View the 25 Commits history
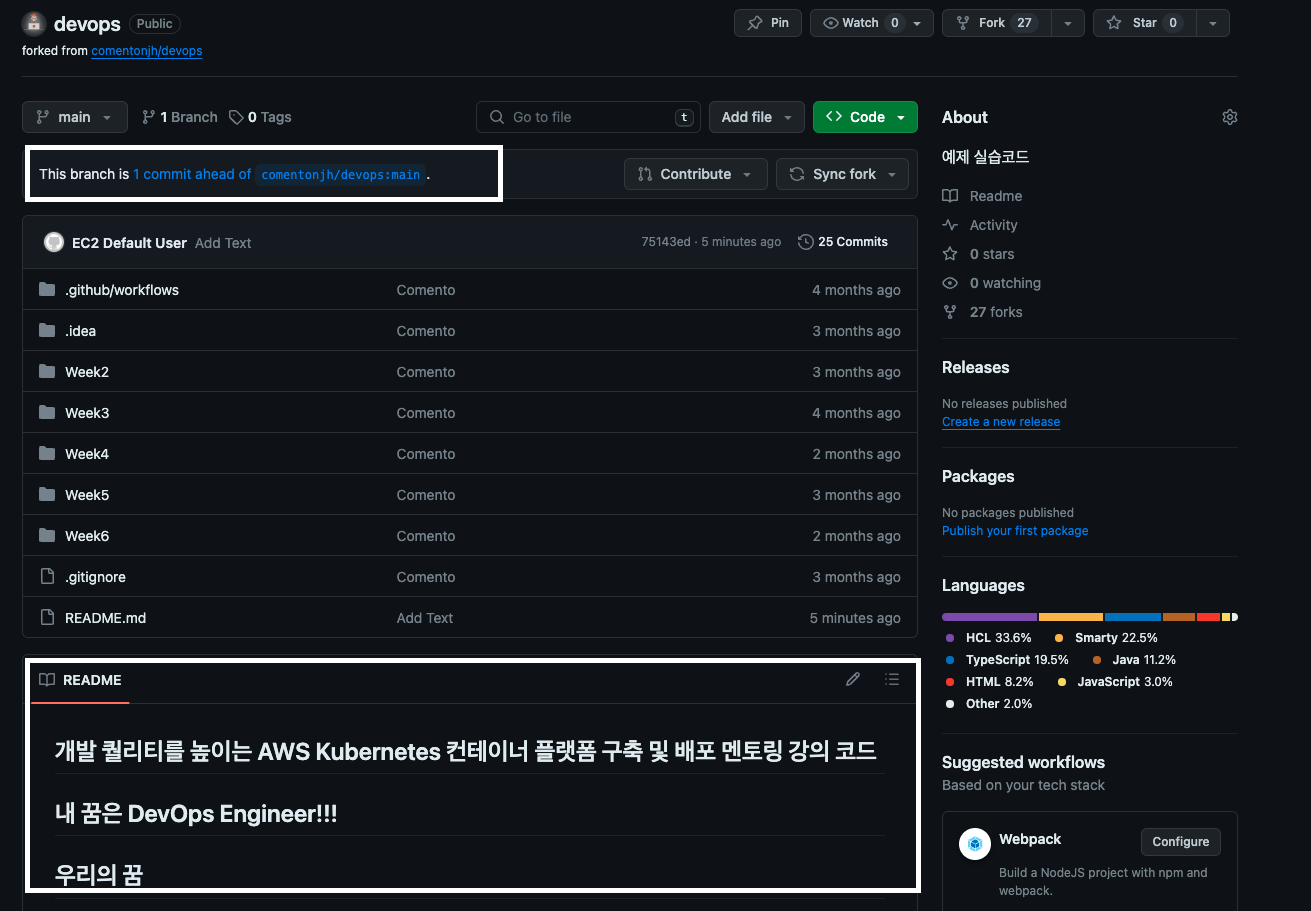1311x911 pixels. pyautogui.click(x=843, y=242)
